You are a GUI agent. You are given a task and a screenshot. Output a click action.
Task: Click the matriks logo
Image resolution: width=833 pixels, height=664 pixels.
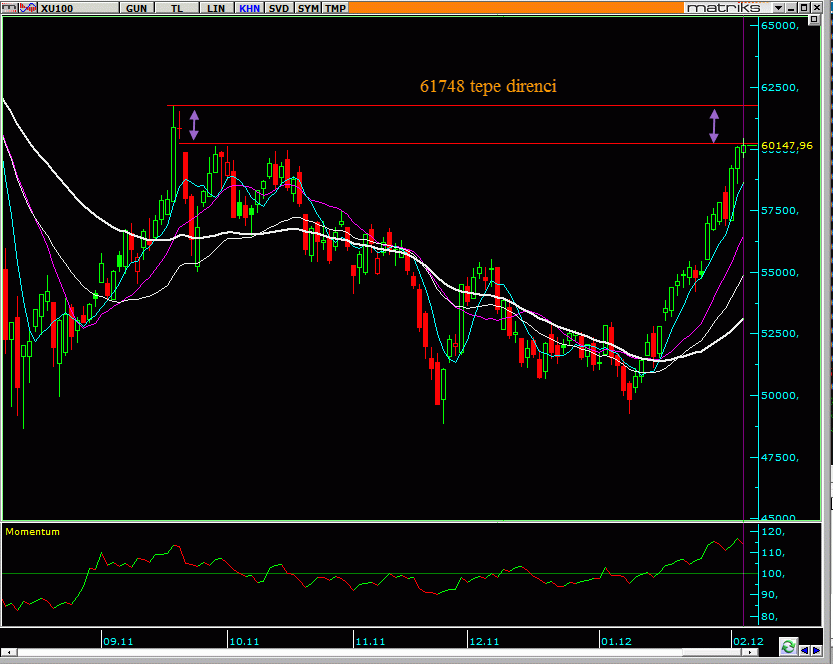coord(724,8)
